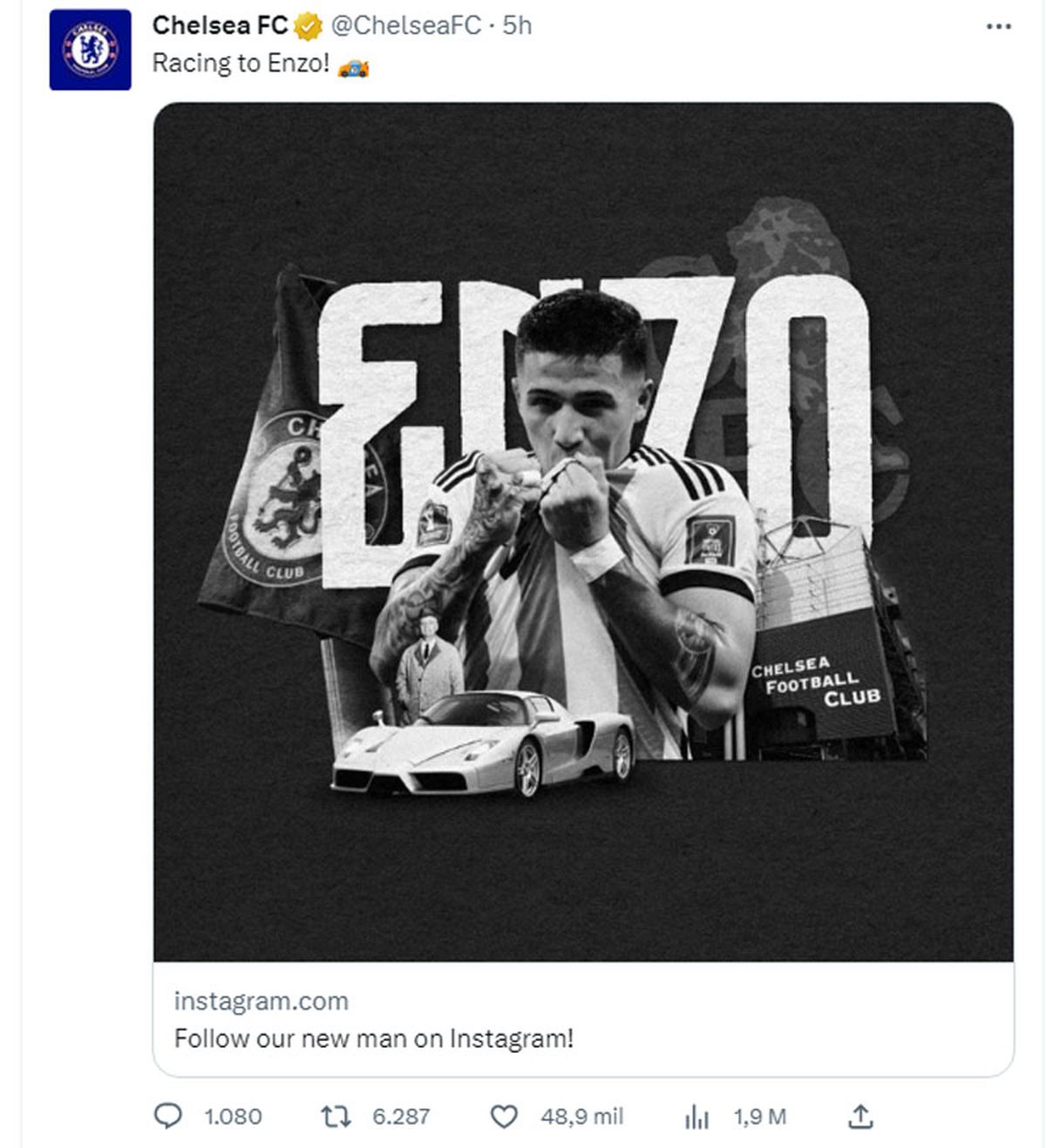Viewport: 1046px width, 1148px height.
Task: Click the instagram.com domain label
Action: pyautogui.click(x=261, y=1001)
